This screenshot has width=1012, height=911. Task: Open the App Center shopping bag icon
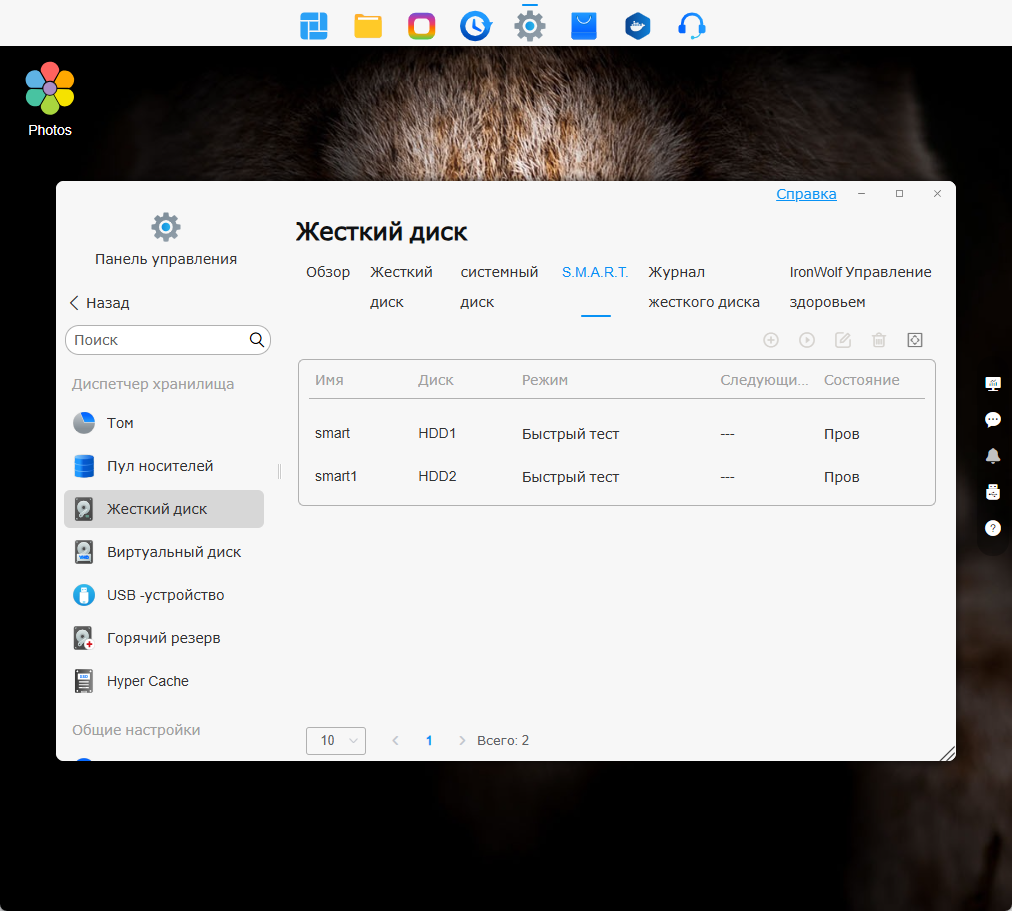click(583, 26)
